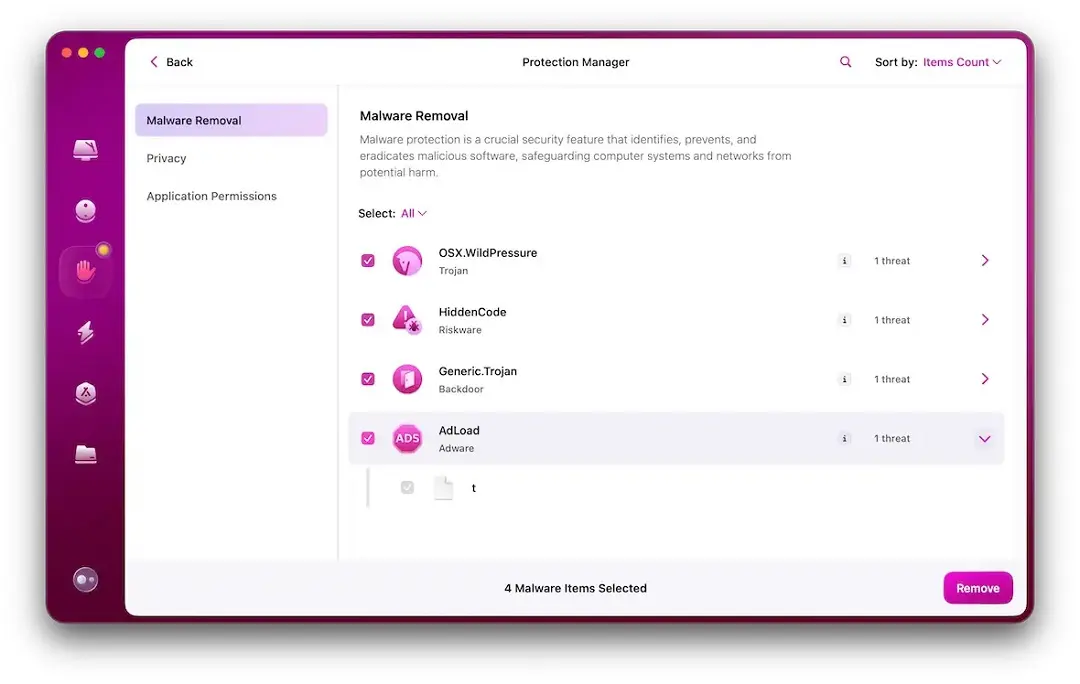
Task: Show info for Generic.Trojan threat
Action: (x=844, y=380)
